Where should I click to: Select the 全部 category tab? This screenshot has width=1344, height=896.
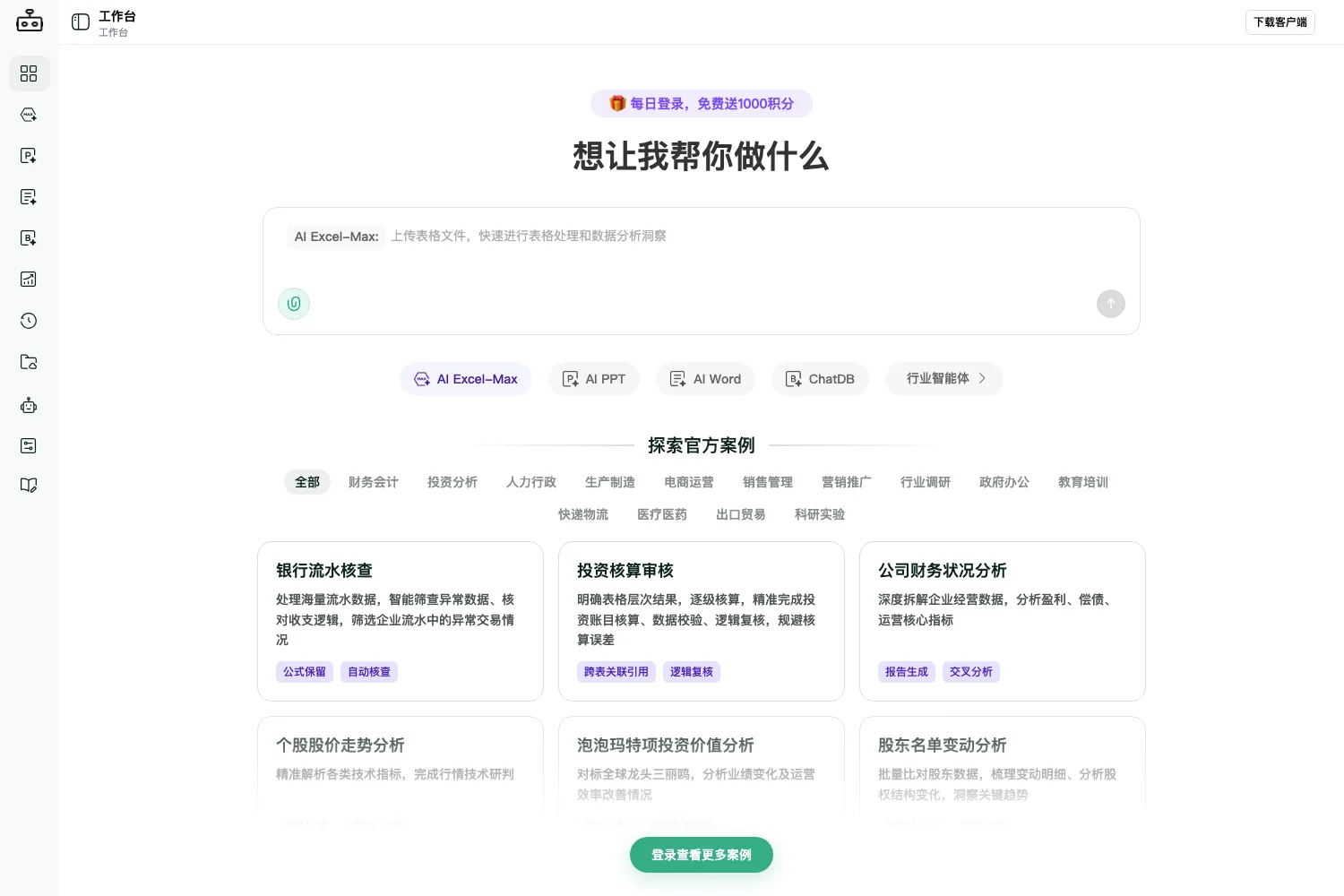[x=307, y=482]
